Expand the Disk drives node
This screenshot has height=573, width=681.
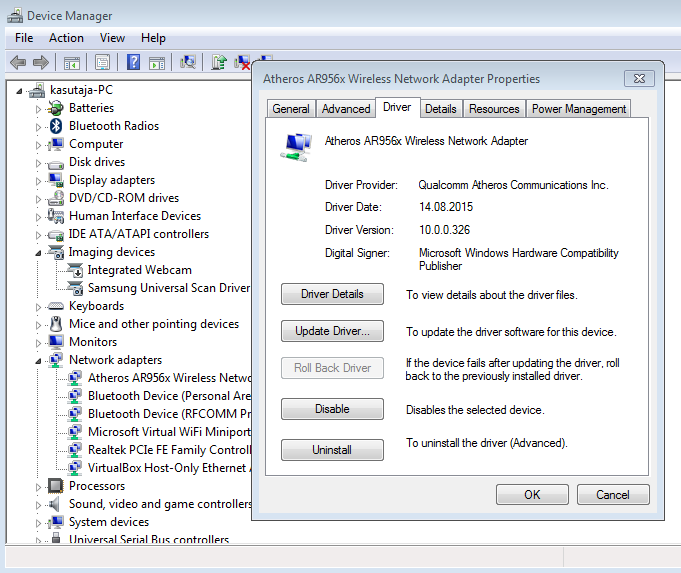38,163
